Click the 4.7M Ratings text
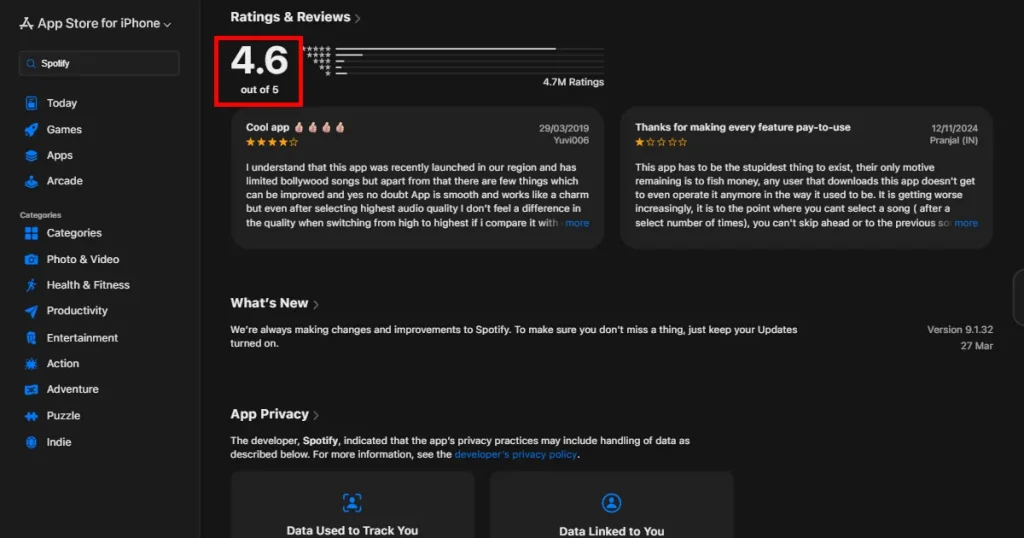The height and width of the screenshot is (538, 1024). (573, 82)
